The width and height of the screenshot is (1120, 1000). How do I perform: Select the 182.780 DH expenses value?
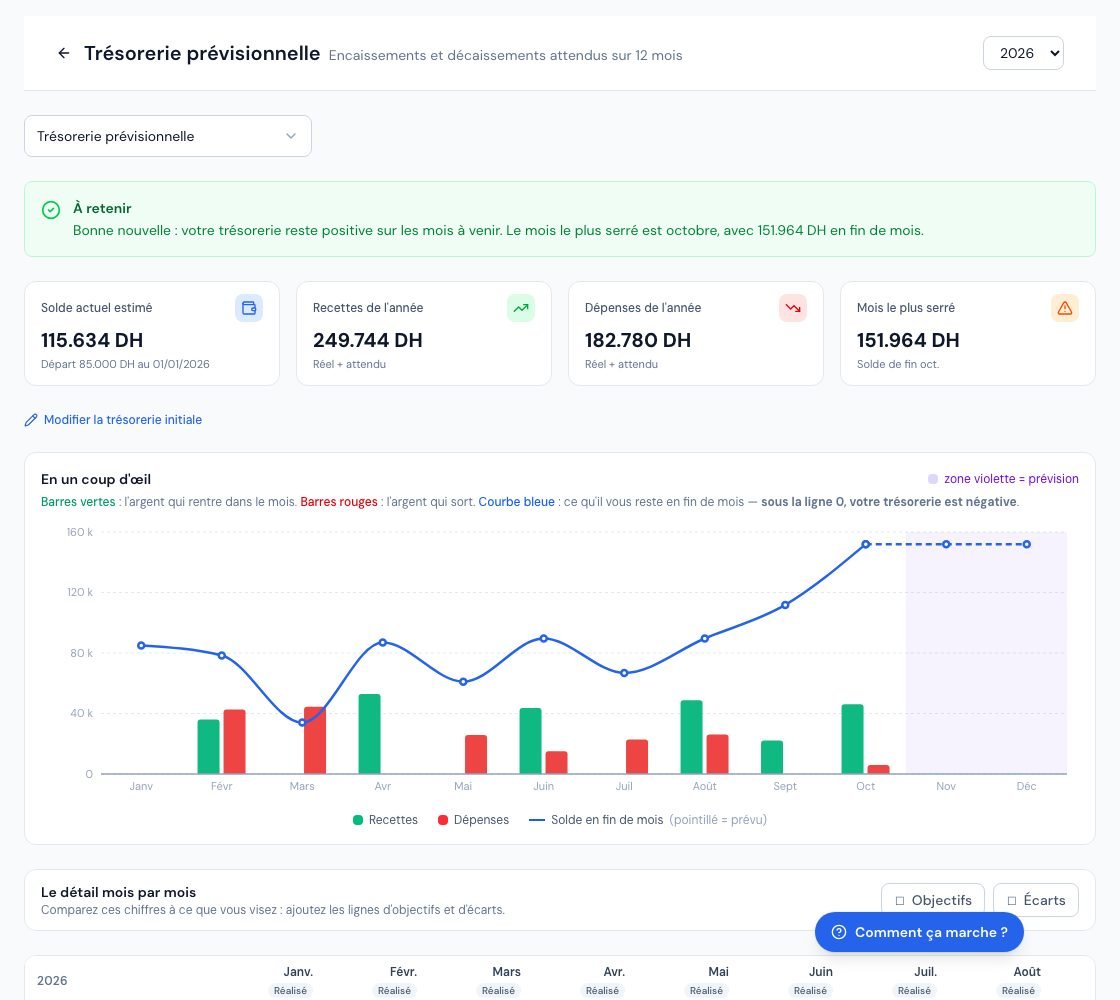click(x=638, y=340)
